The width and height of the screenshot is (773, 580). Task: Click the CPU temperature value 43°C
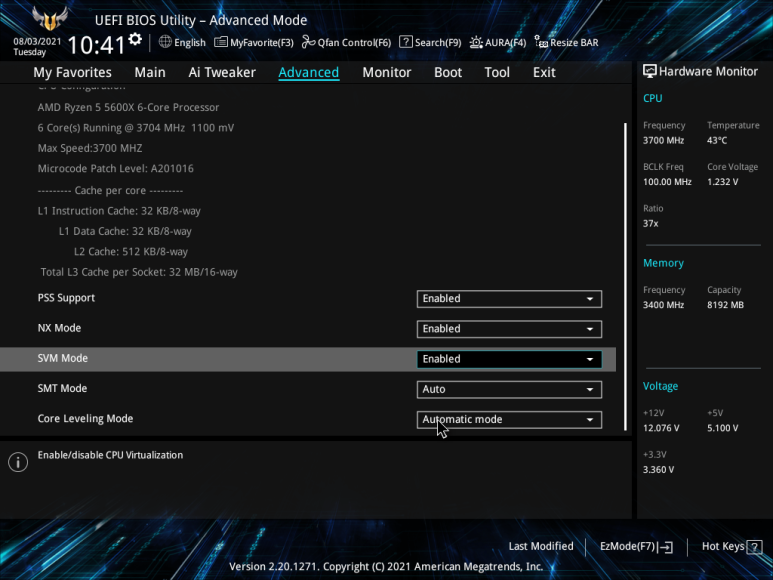pos(717,140)
